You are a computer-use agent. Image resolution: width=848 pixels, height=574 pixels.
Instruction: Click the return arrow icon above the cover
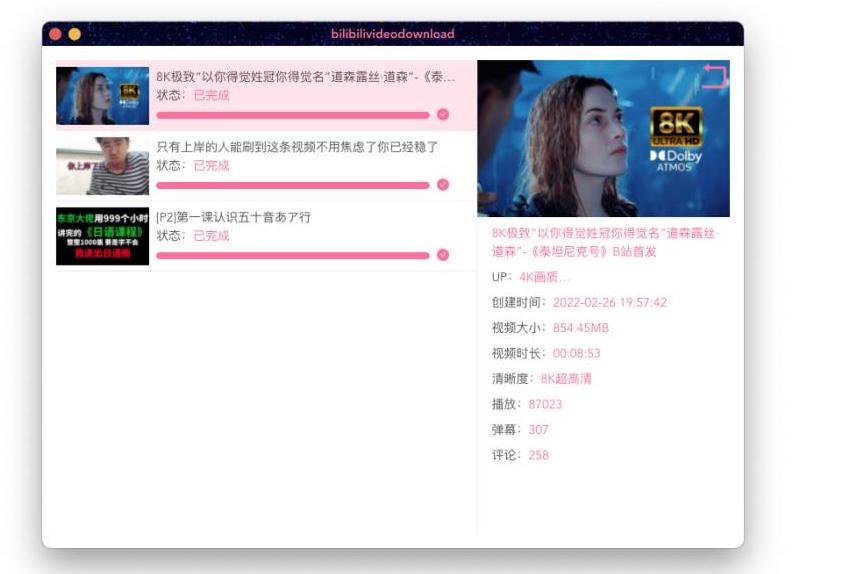coord(714,76)
